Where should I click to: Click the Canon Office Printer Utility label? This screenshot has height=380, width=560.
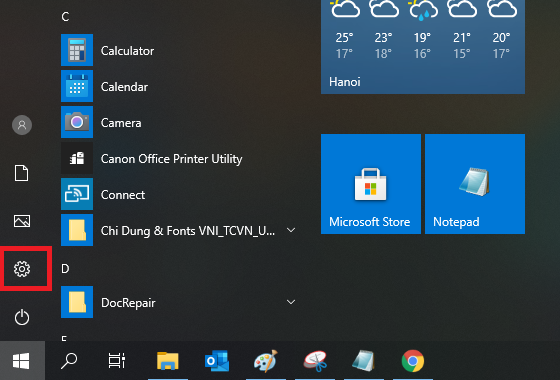(x=171, y=159)
